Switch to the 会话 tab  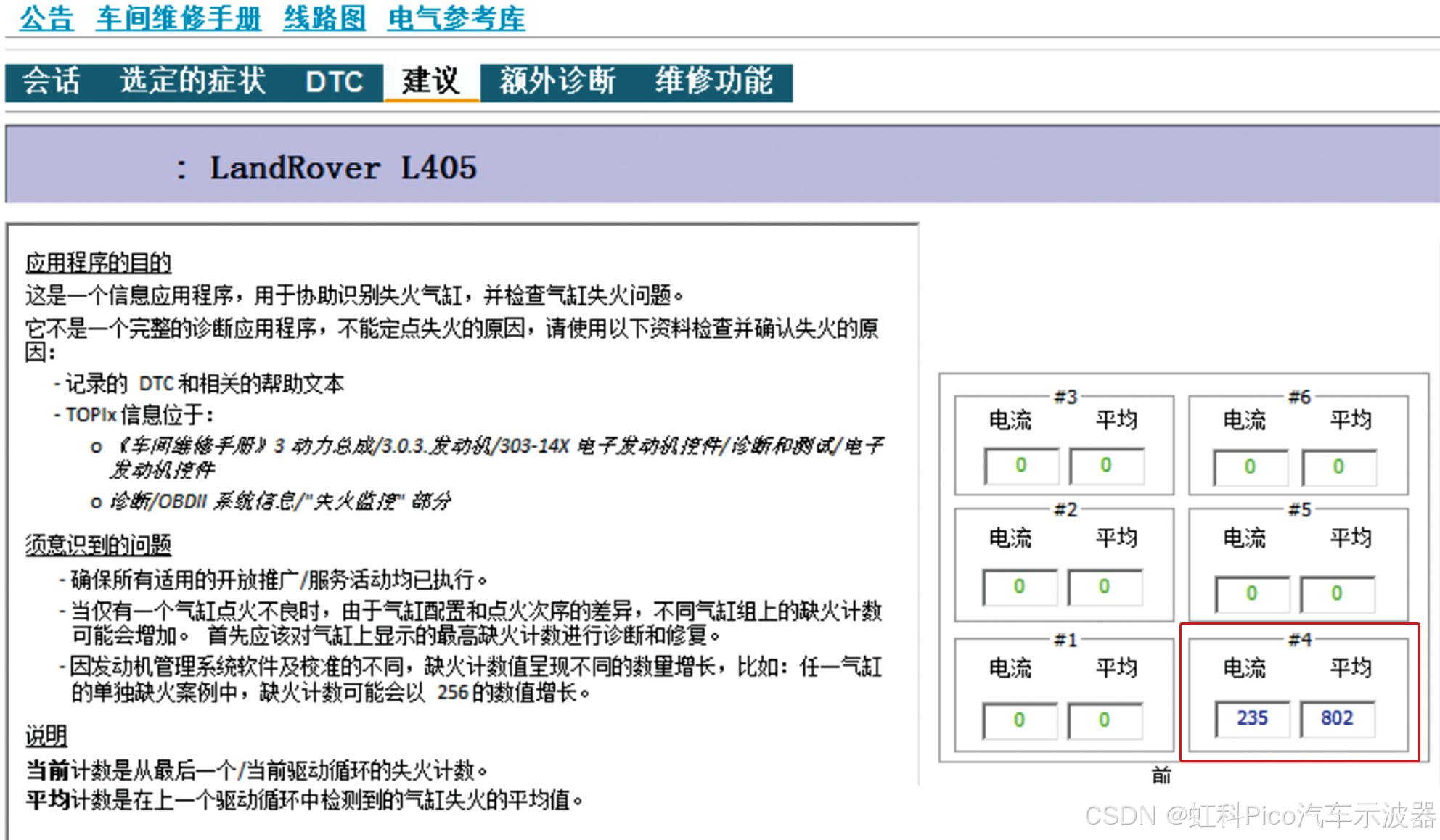click(x=51, y=81)
